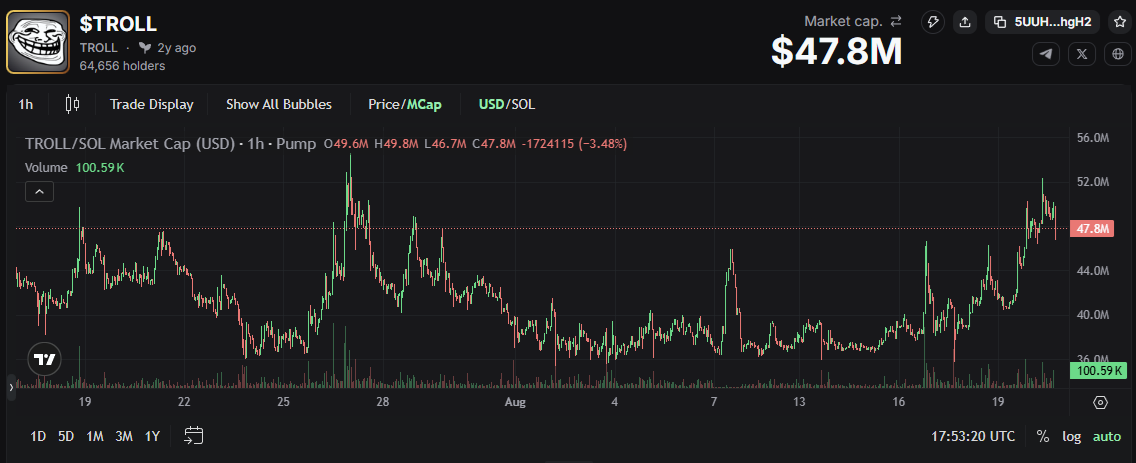Favorite the token with the star icon
This screenshot has height=463, width=1136.
tap(1119, 22)
